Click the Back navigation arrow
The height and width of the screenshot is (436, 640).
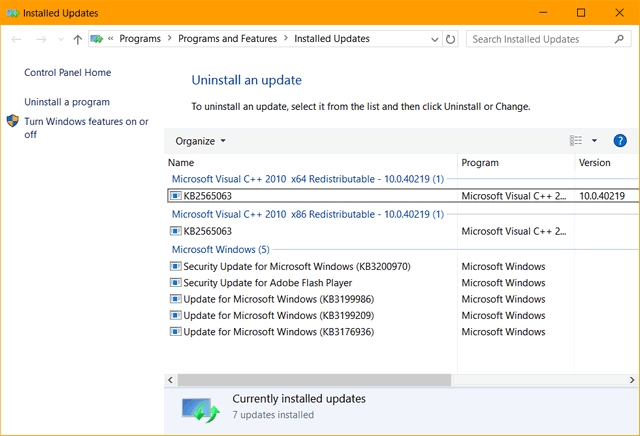click(16, 39)
